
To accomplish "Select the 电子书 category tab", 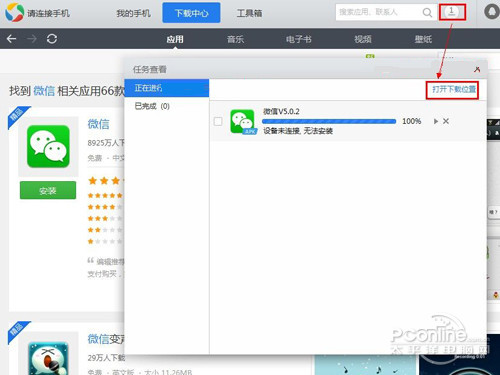I will tap(299, 39).
